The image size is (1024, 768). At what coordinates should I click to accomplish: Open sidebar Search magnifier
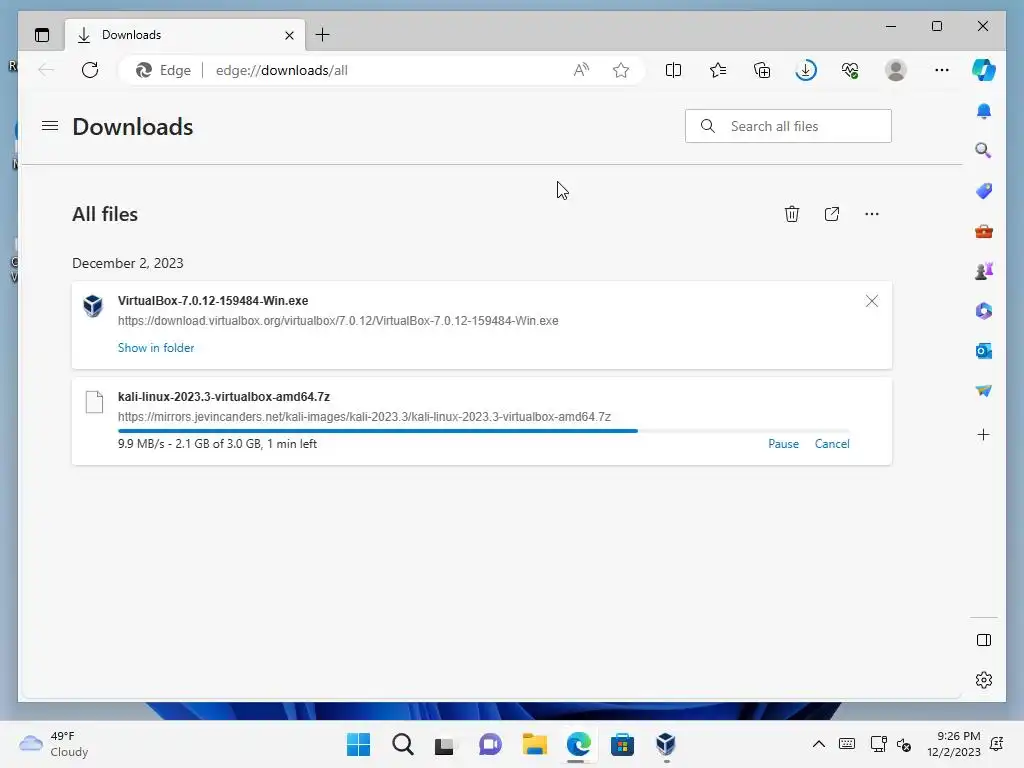tap(984, 151)
